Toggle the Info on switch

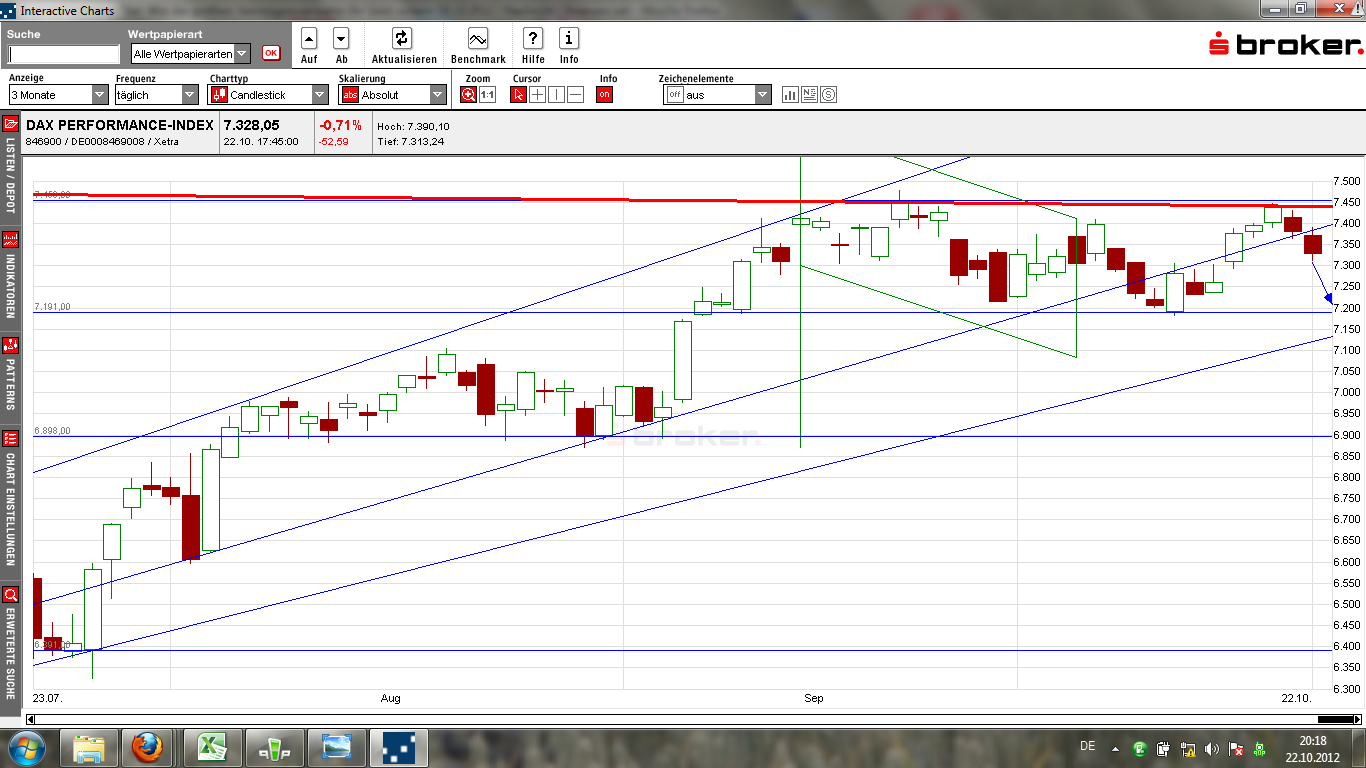click(x=604, y=95)
